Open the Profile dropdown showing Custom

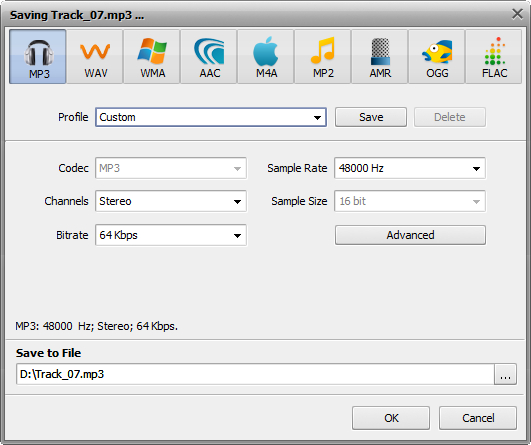211,117
